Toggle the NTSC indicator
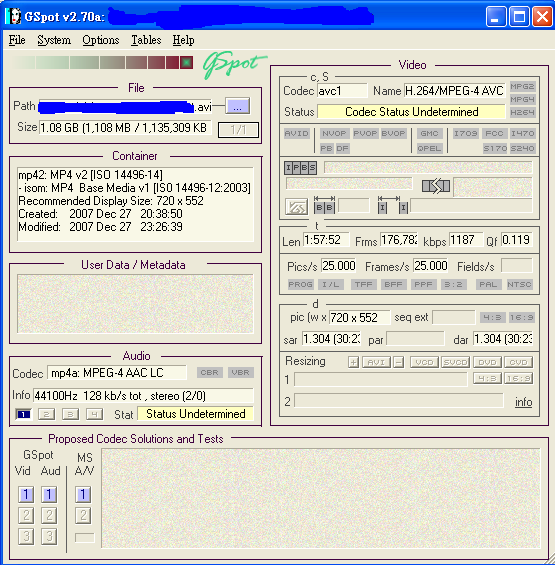The width and height of the screenshot is (555, 565). 519,284
